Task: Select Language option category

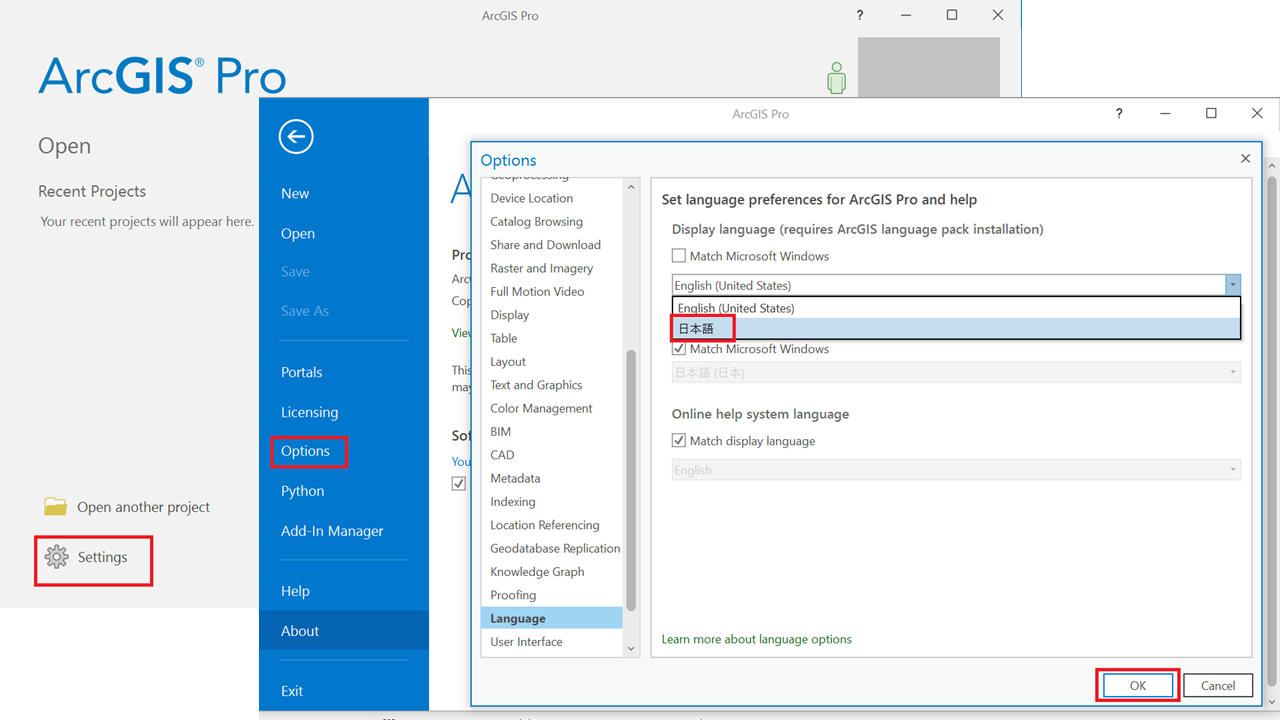Action: [x=551, y=618]
